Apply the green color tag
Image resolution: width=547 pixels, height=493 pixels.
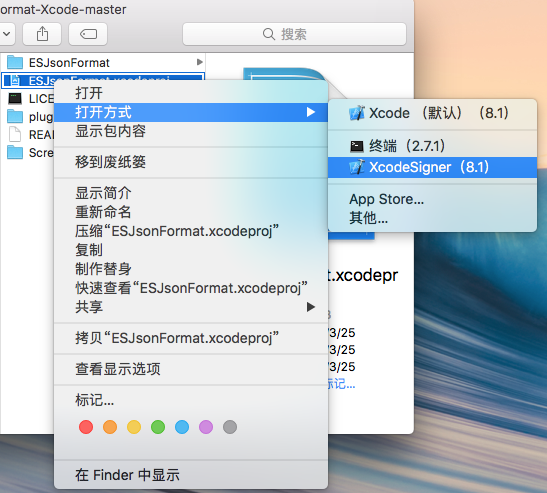(158, 427)
